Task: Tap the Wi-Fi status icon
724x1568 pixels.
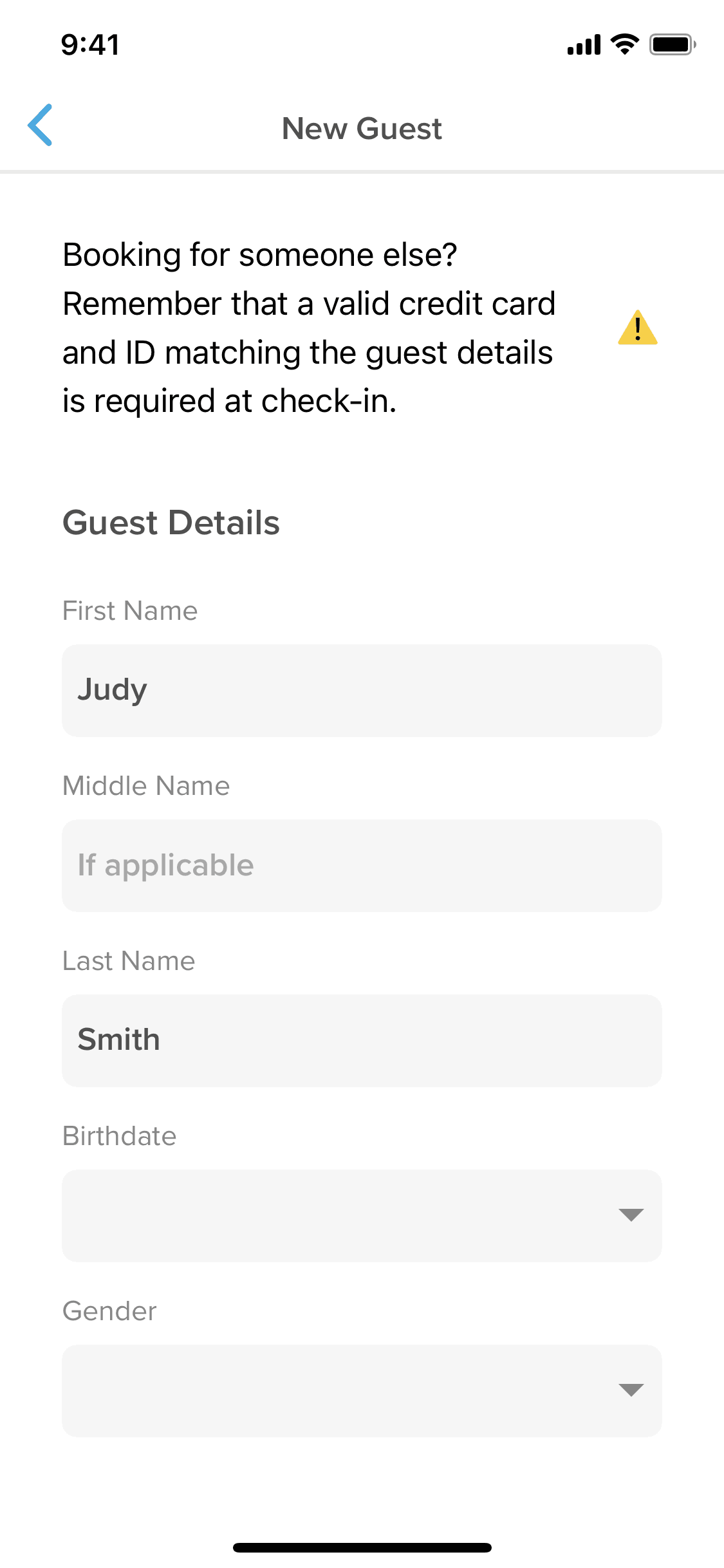Action: [x=624, y=44]
